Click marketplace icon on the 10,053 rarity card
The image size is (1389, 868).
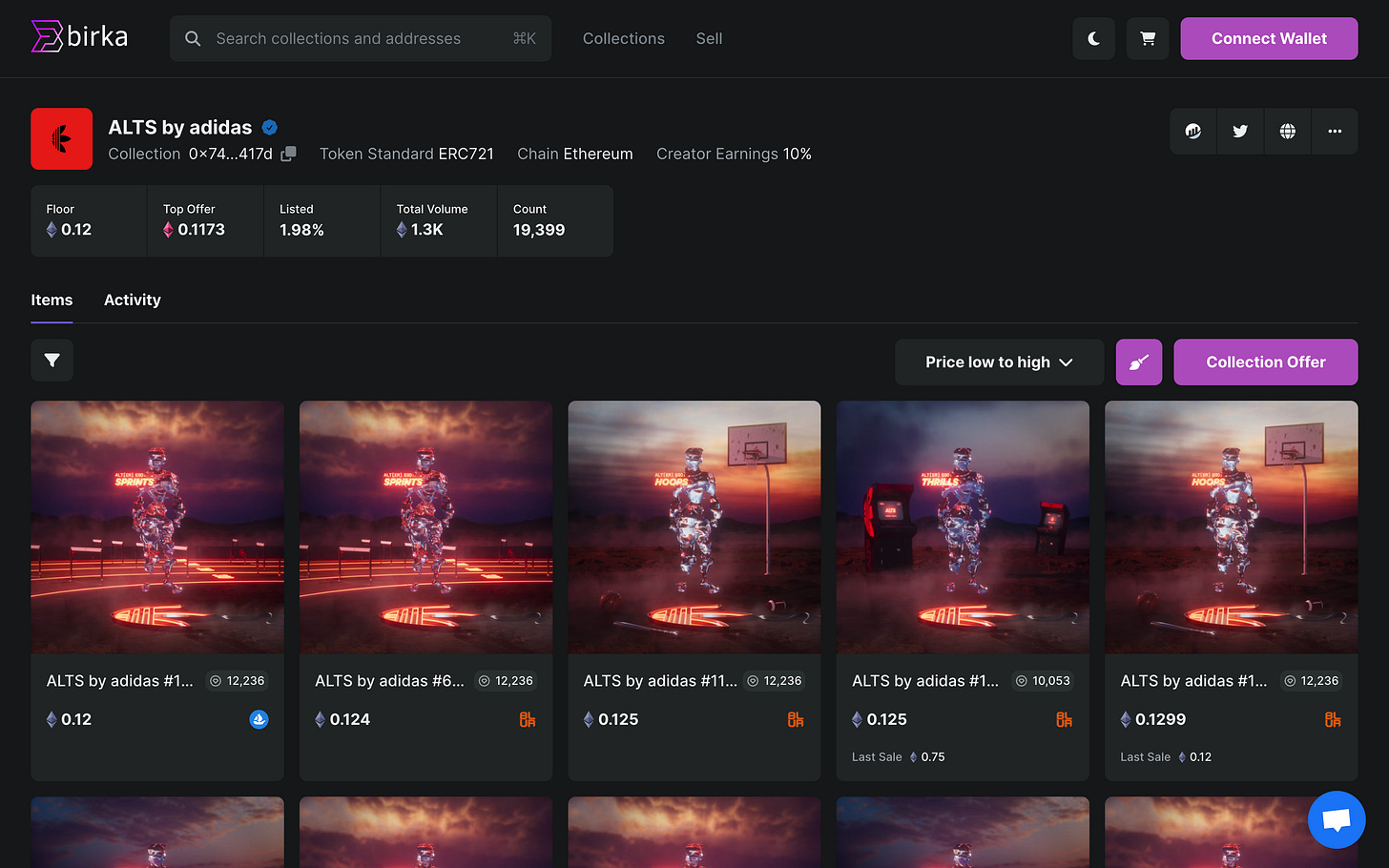[x=1065, y=719]
